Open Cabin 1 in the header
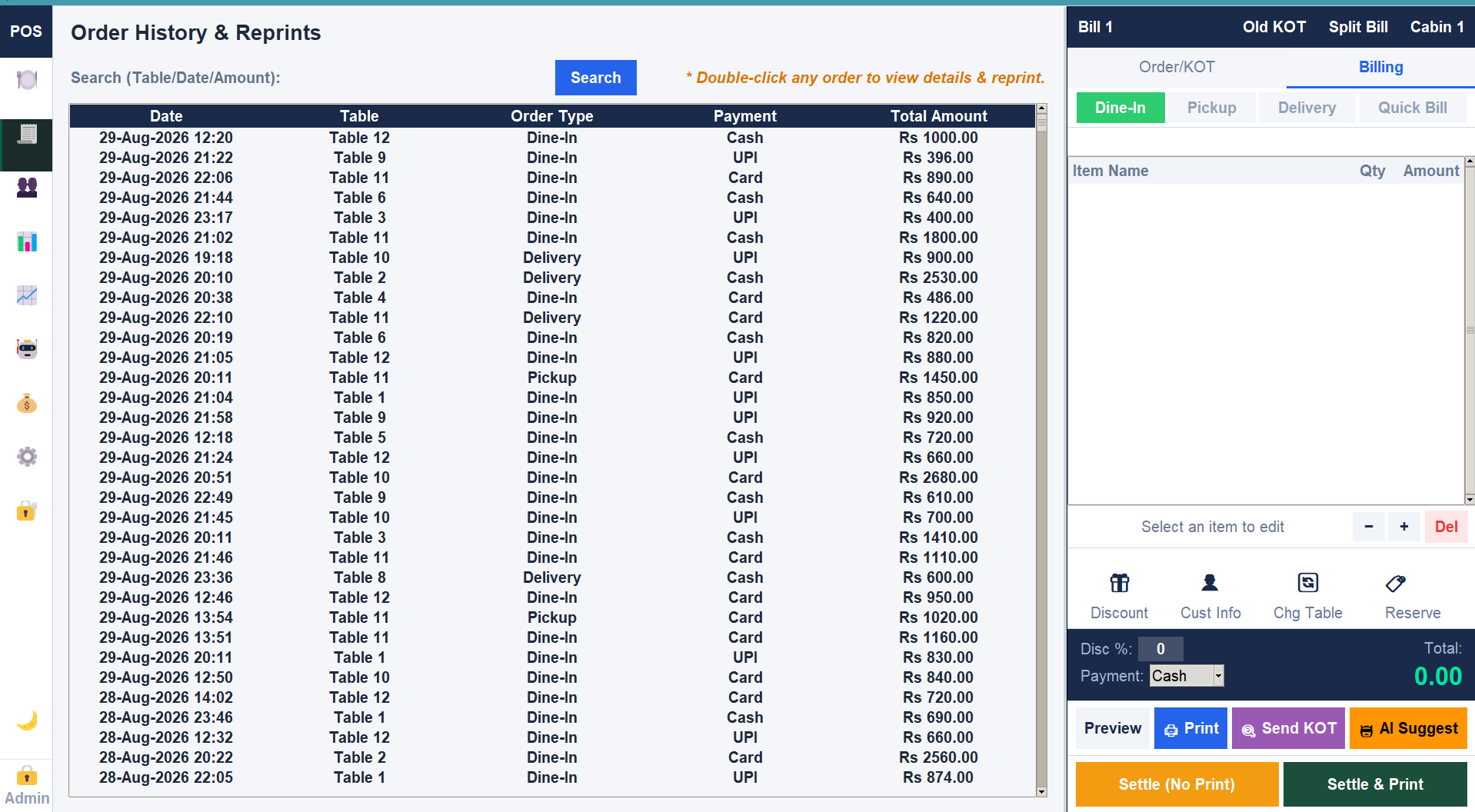The height and width of the screenshot is (812, 1475). (x=1437, y=27)
